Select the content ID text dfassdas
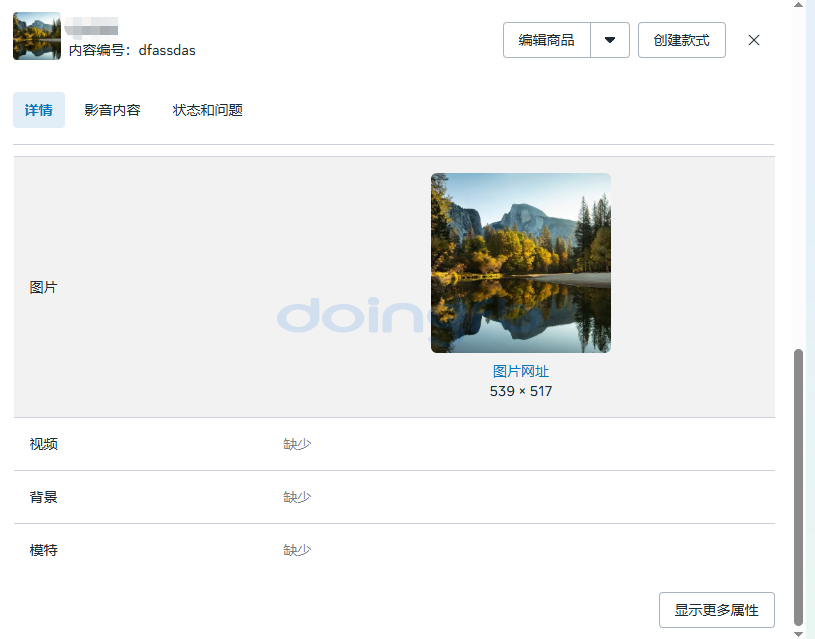This screenshot has width=815, height=639. point(167,50)
